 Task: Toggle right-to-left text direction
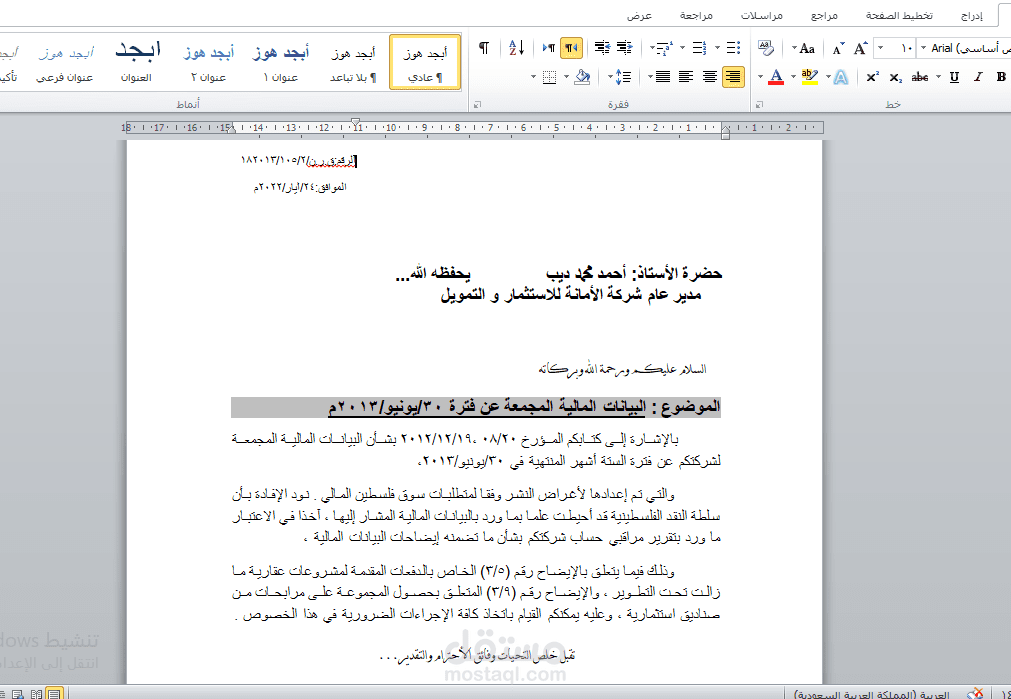point(571,48)
